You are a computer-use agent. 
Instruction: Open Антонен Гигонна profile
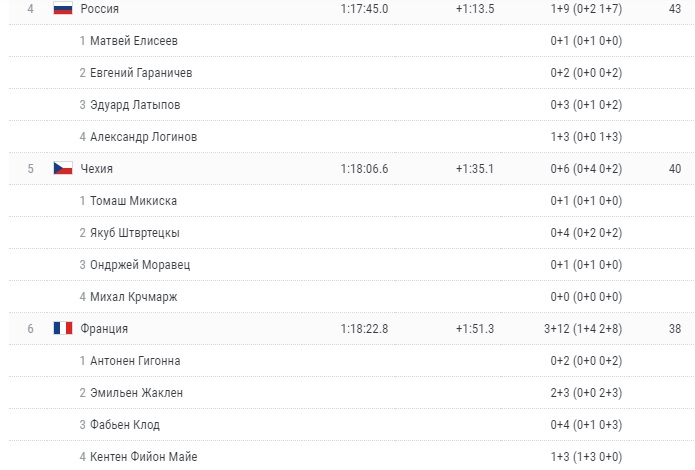(x=135, y=361)
